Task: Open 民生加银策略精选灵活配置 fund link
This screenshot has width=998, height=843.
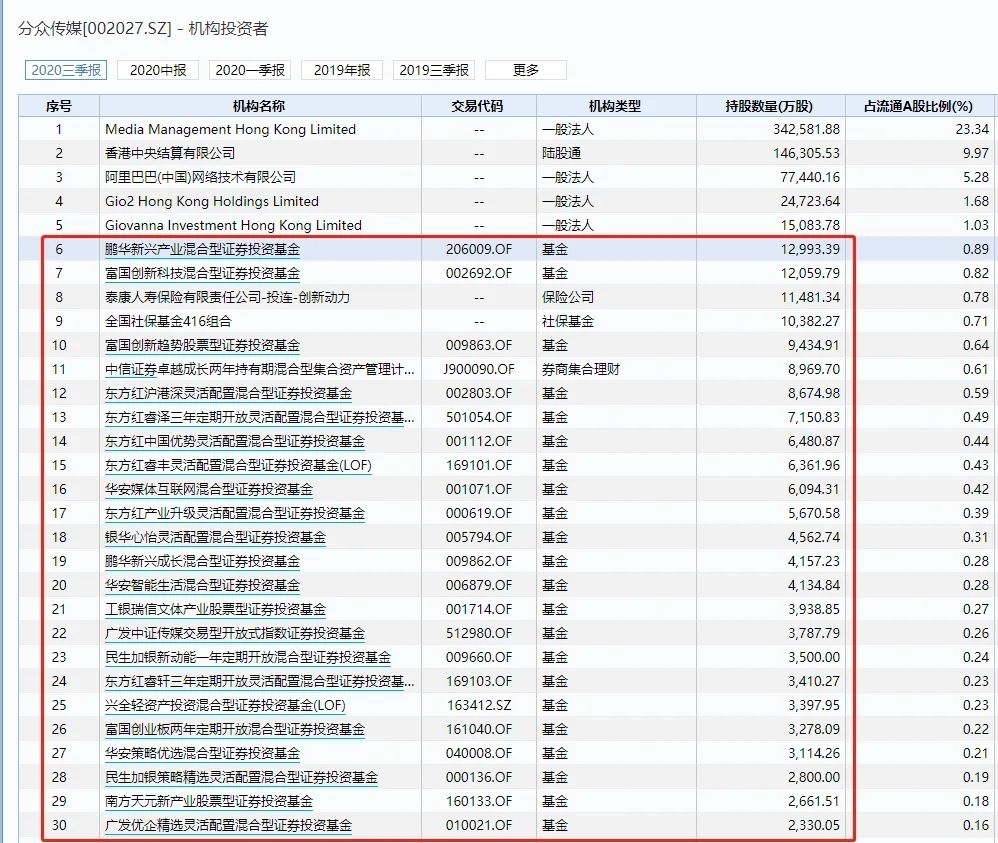Action: click(x=241, y=777)
